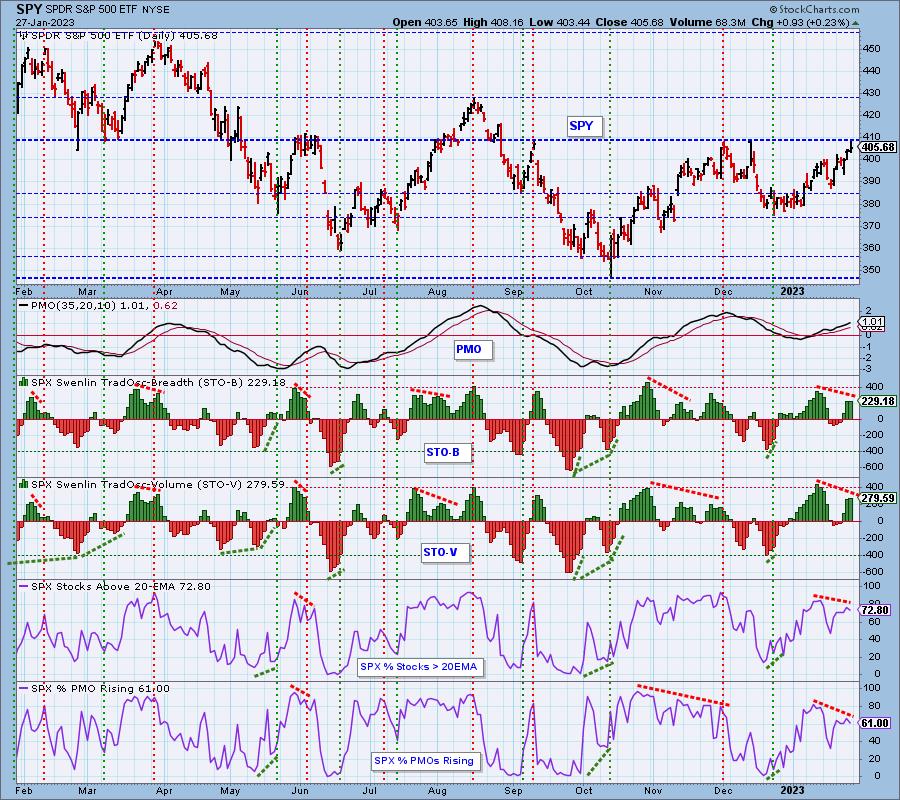Click the 229.18 STO-B value tag
This screenshot has width=900, height=800.
(879, 401)
